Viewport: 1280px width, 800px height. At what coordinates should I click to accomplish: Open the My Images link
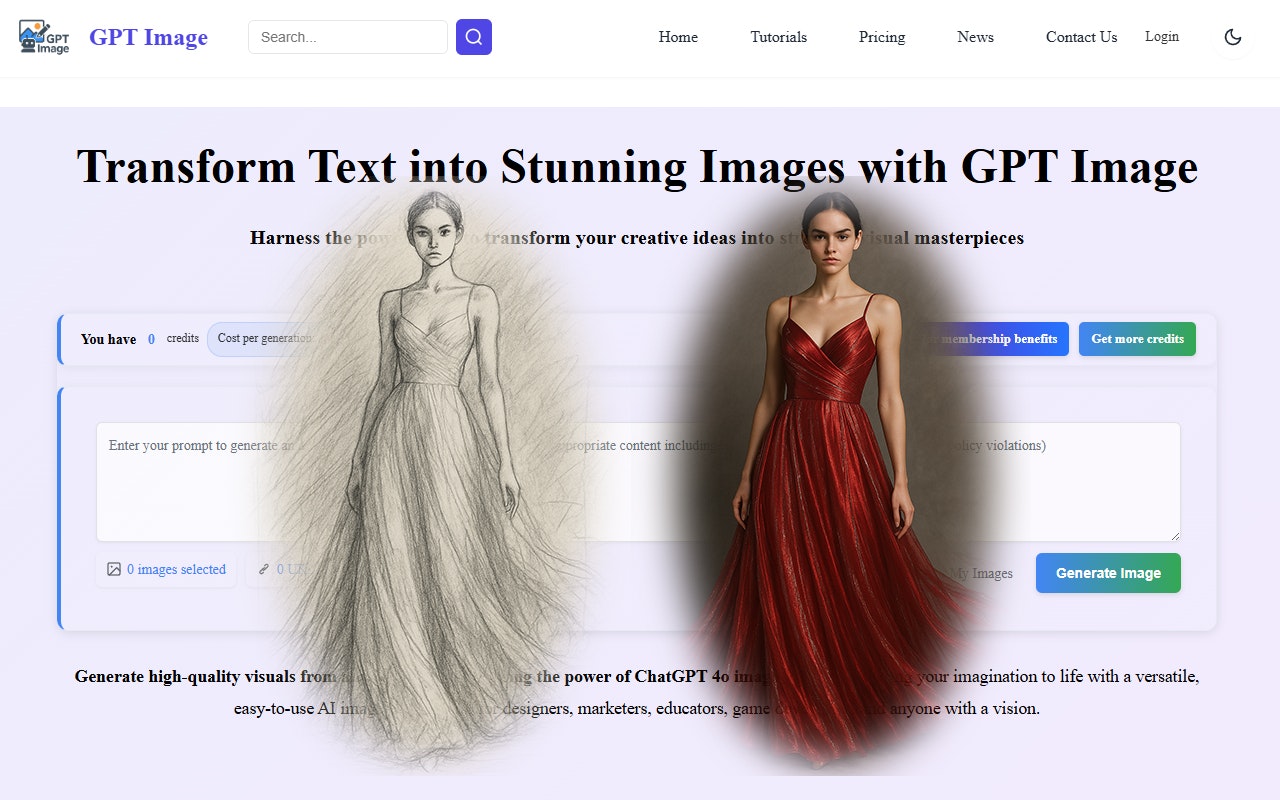(978, 573)
